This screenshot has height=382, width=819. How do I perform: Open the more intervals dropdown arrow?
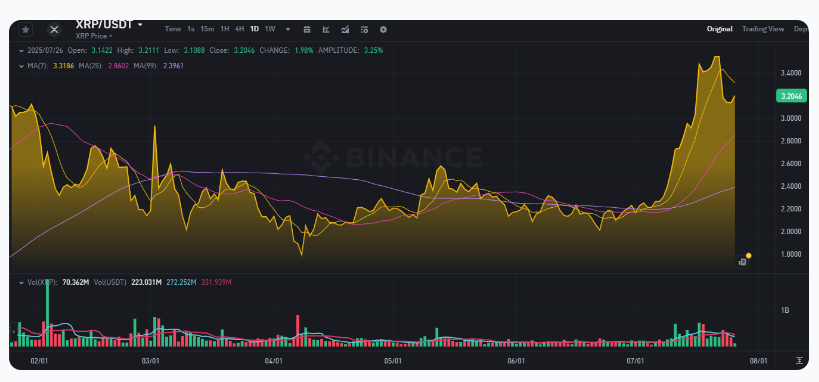pos(288,29)
